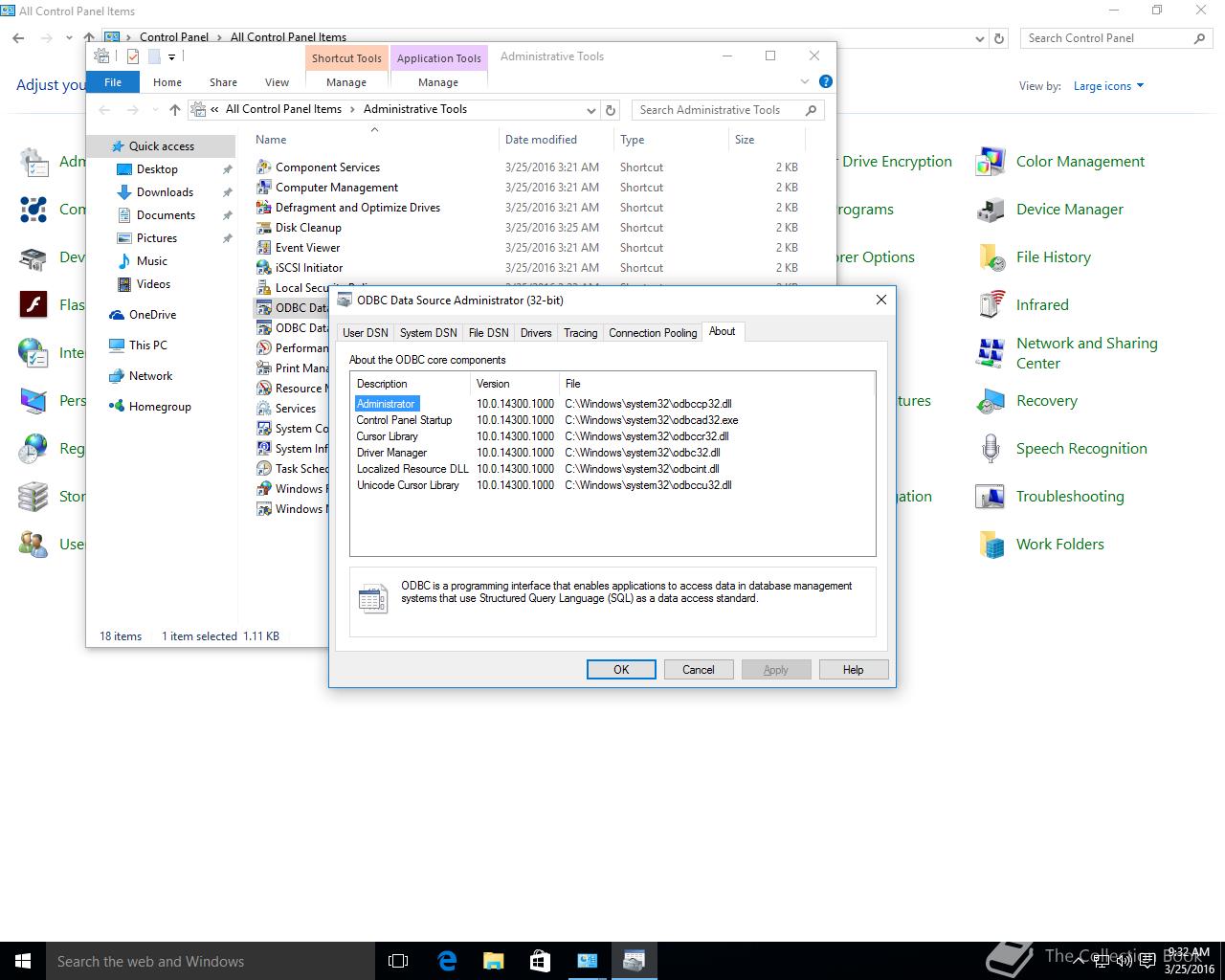Click Search the web and Windows box
Image resolution: width=1225 pixels, height=980 pixels.
[211, 961]
